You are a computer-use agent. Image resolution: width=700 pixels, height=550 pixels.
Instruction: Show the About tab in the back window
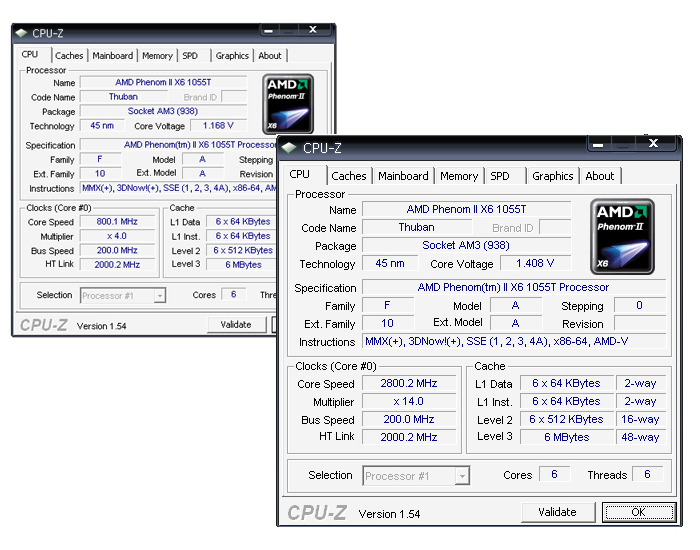tap(270, 56)
